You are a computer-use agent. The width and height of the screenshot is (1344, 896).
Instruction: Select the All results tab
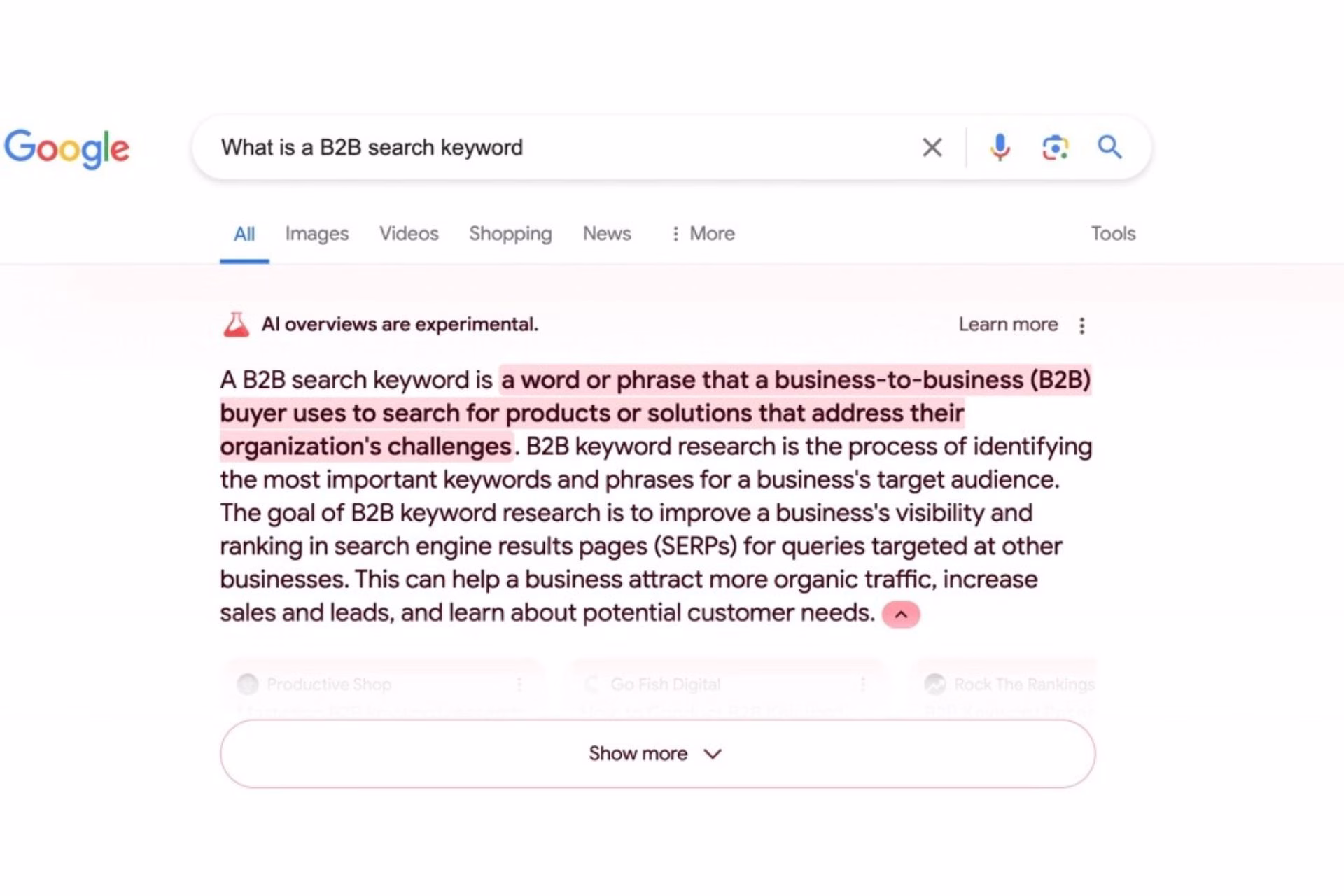244,234
